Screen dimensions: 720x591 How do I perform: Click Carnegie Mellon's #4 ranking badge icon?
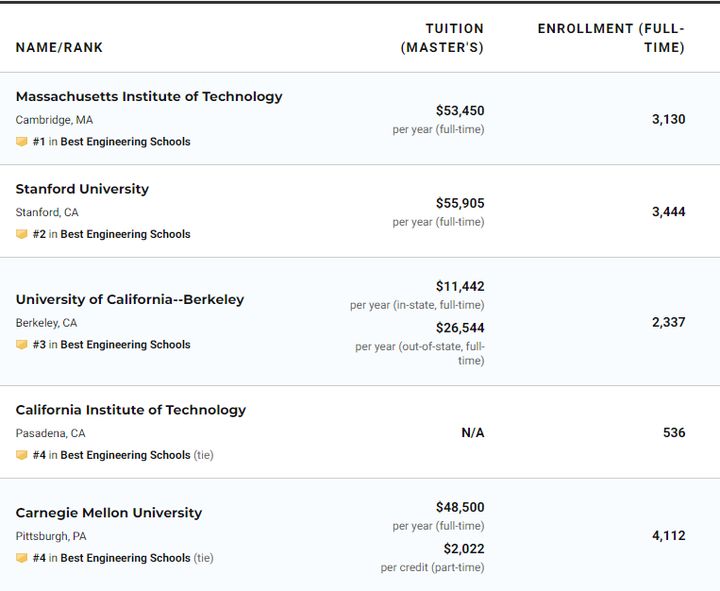pos(22,558)
